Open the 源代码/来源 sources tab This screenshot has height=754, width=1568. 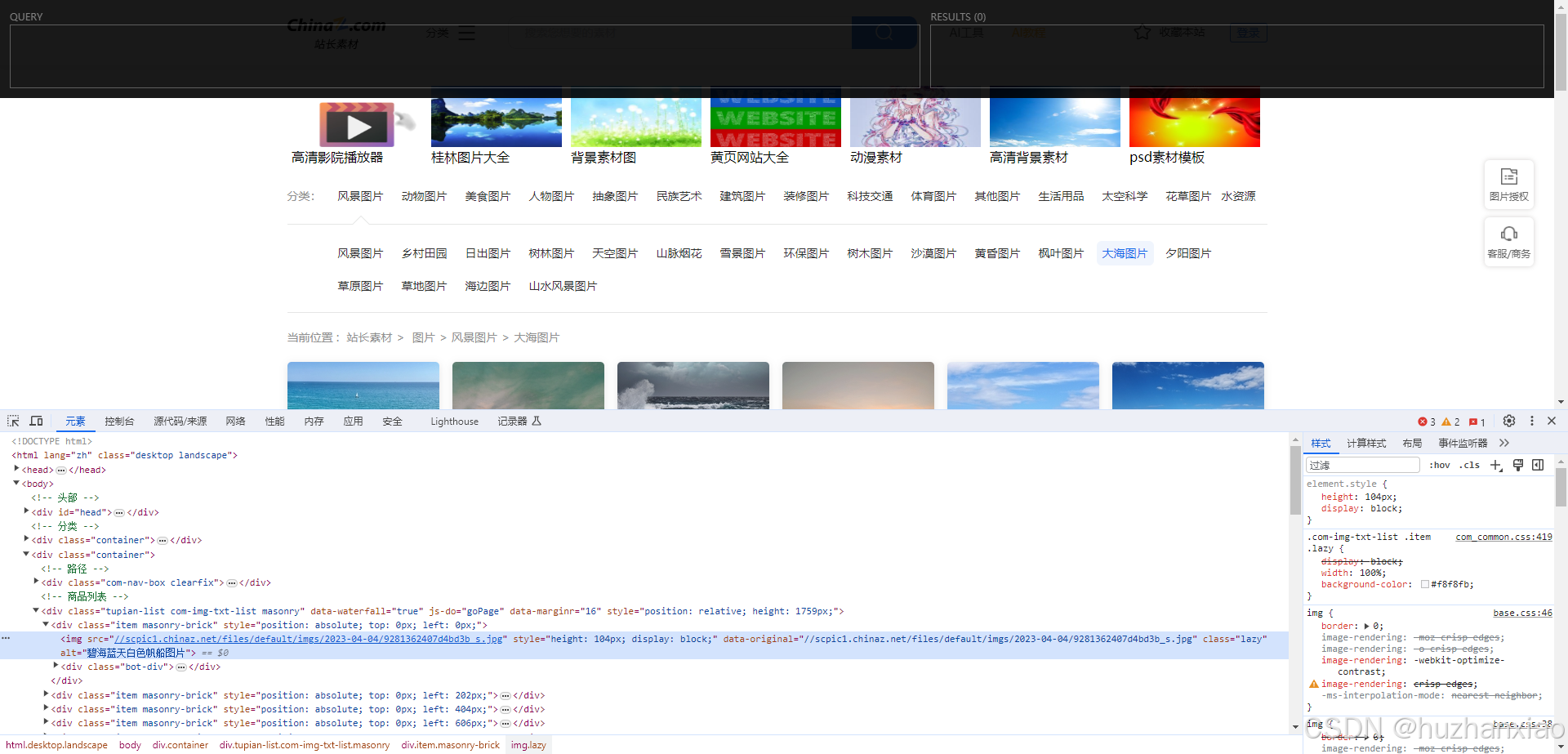click(180, 422)
